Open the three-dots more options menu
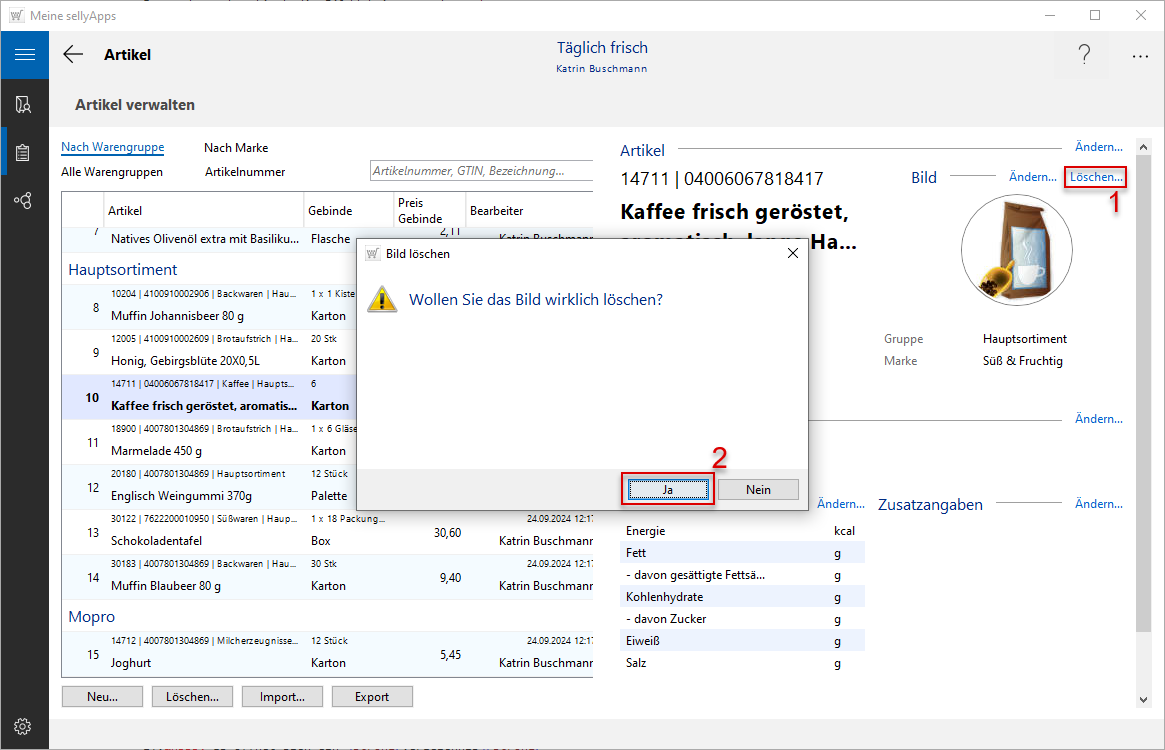Viewport: 1165px width, 750px height. pos(1140,56)
